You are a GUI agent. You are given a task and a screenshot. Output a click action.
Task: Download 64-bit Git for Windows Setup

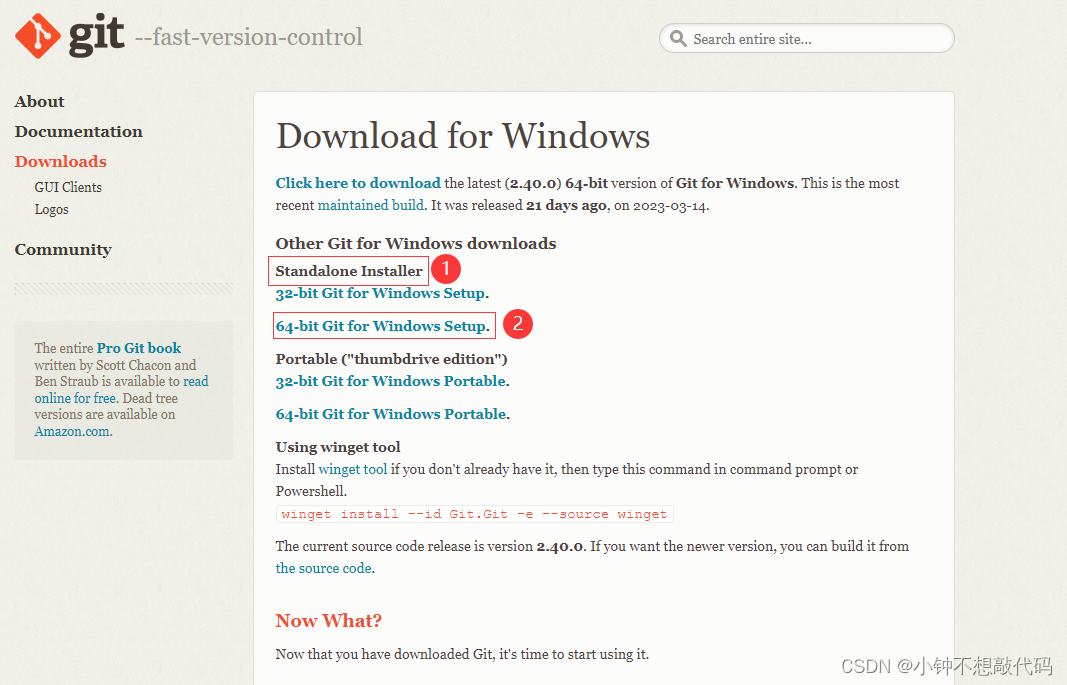[x=380, y=326]
